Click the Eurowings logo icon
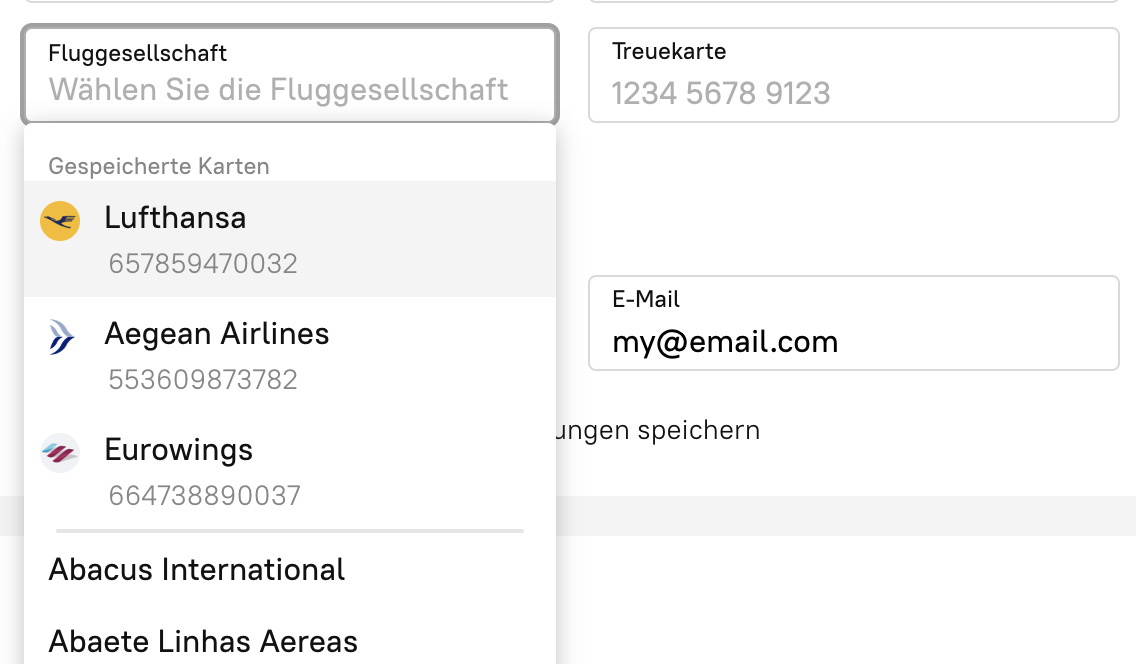Screen dimensions: 1136x664 [60, 453]
